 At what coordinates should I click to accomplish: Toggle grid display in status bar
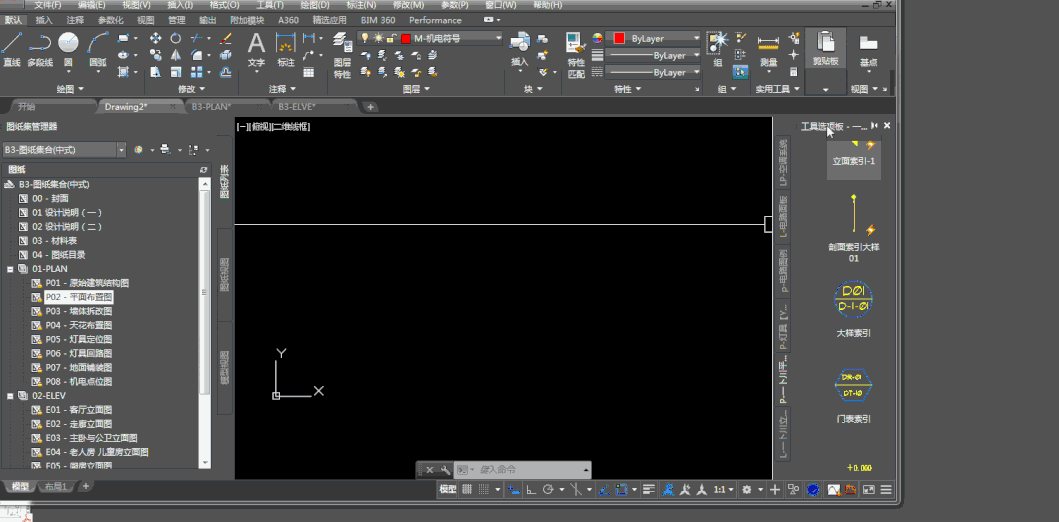tap(467, 490)
